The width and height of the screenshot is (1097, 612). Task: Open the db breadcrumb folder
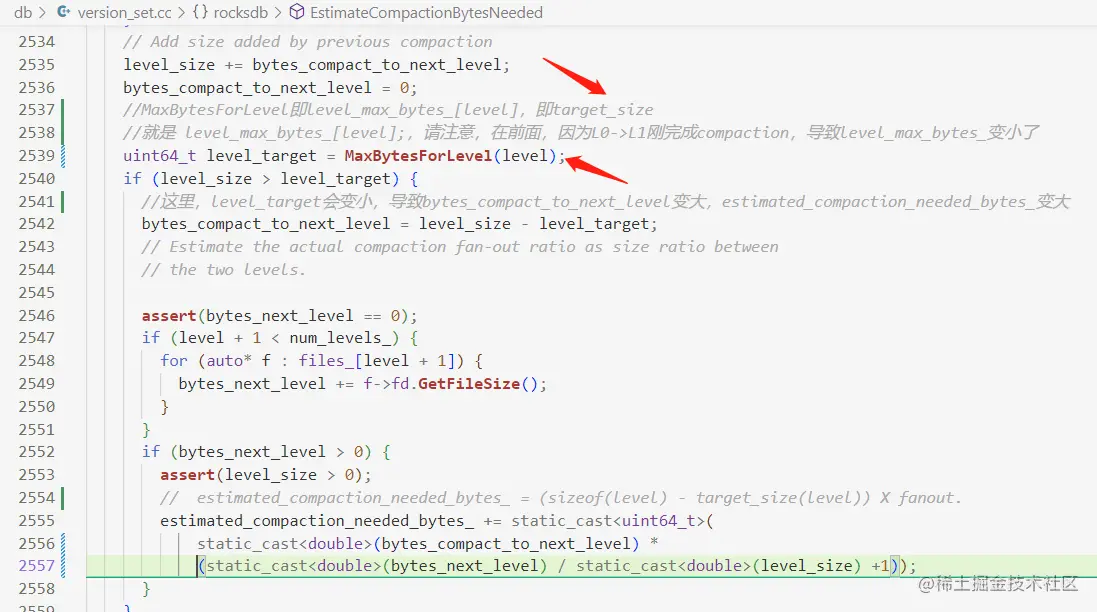23,13
